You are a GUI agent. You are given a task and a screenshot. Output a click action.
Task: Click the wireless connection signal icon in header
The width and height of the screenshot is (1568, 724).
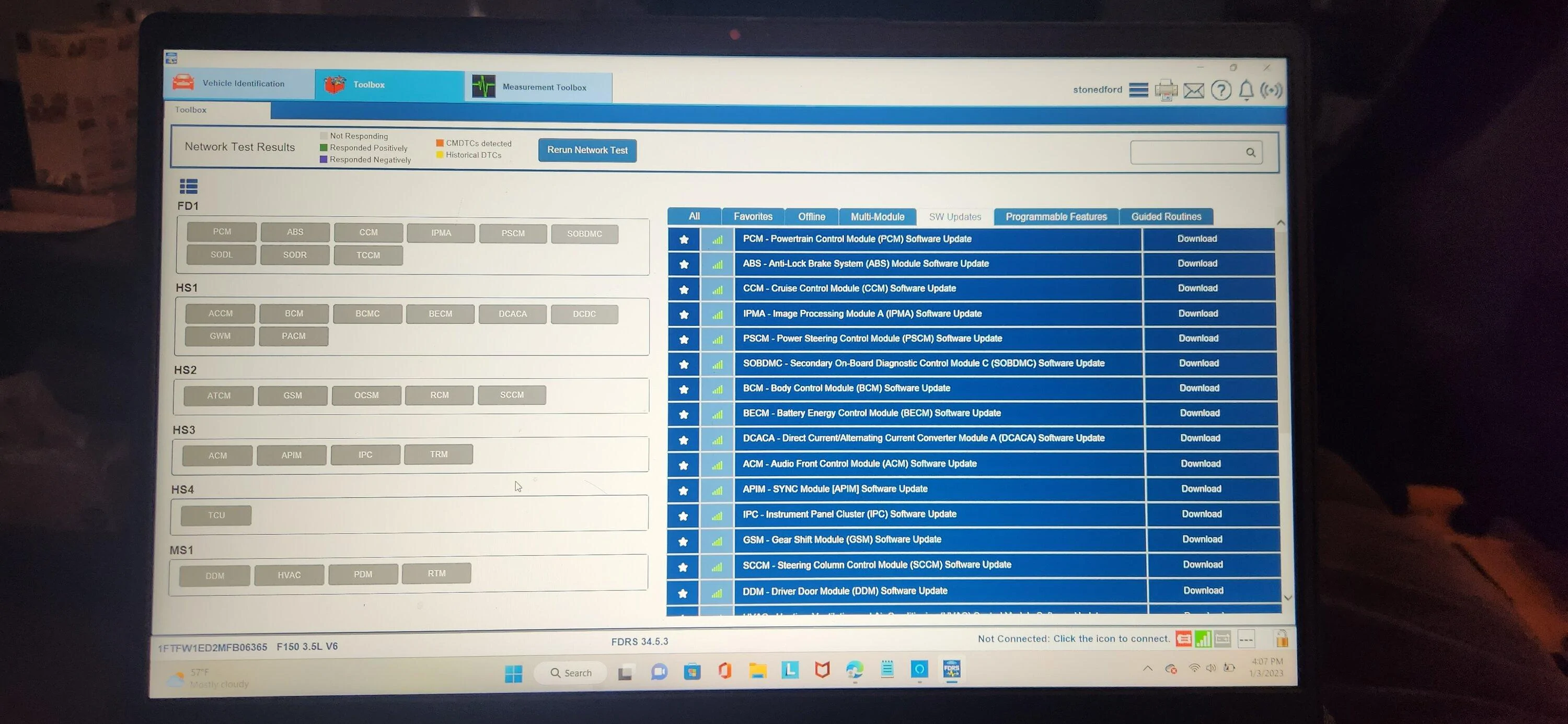(1271, 91)
